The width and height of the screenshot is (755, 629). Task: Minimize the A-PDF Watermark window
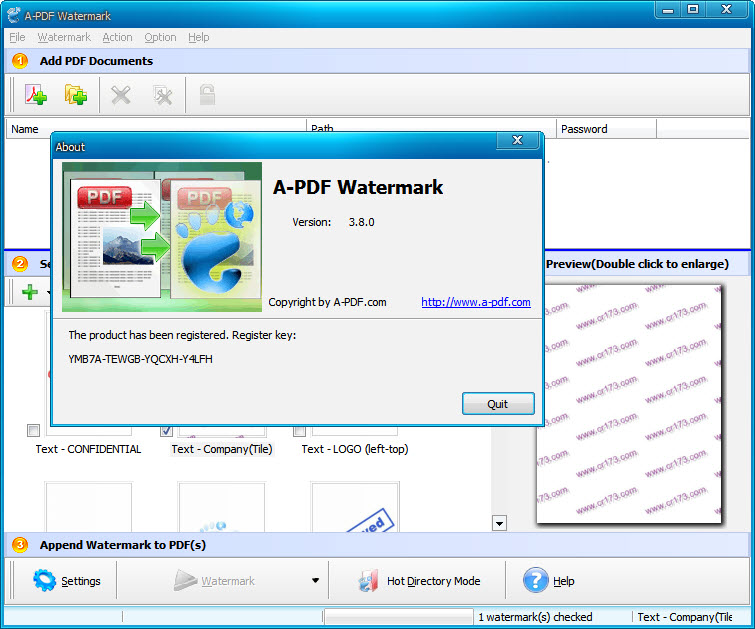668,10
